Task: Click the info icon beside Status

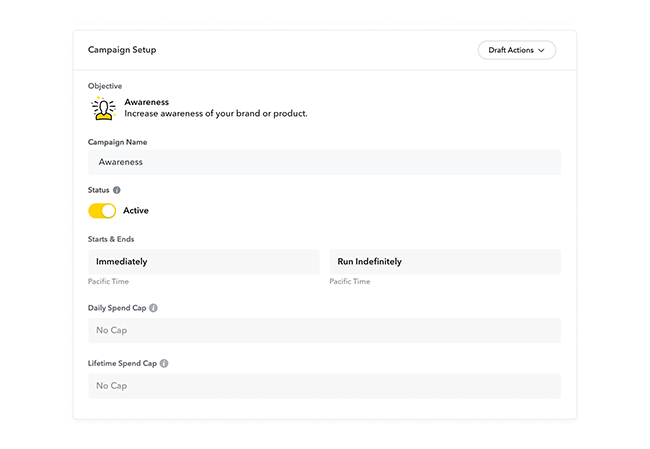Action: [x=117, y=190]
